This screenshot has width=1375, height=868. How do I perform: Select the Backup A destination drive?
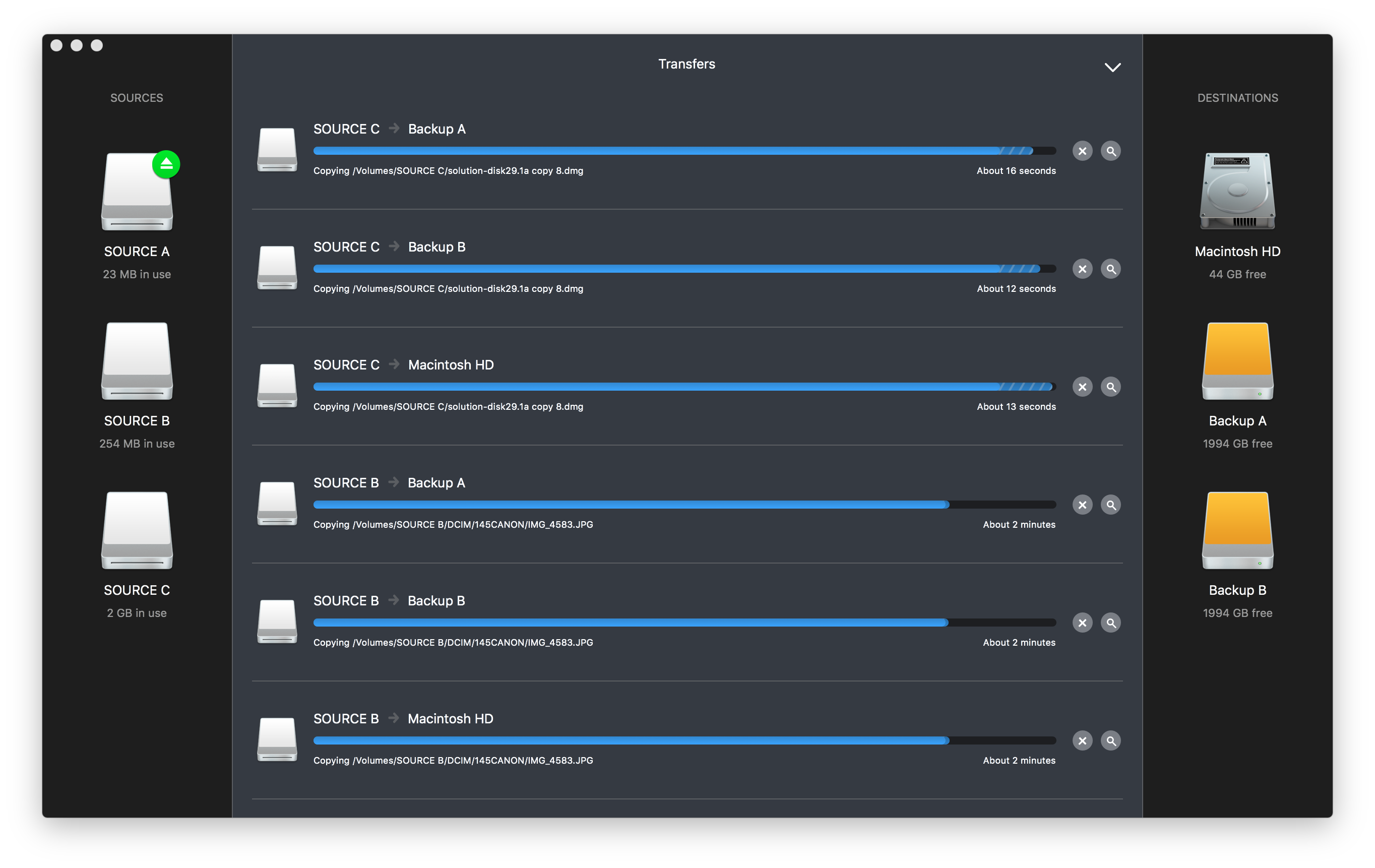point(1237,361)
